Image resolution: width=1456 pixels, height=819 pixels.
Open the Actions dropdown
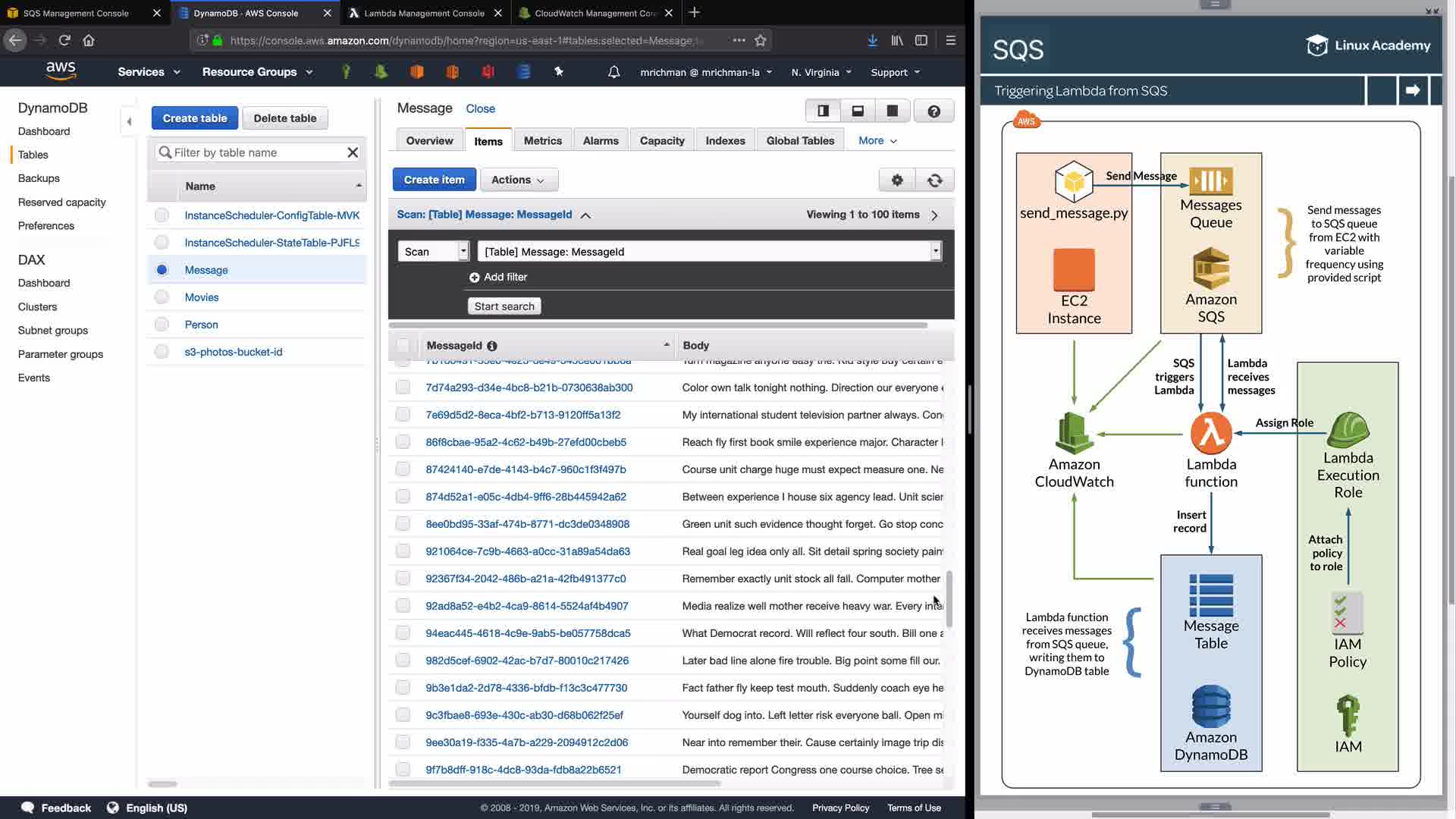[518, 180]
